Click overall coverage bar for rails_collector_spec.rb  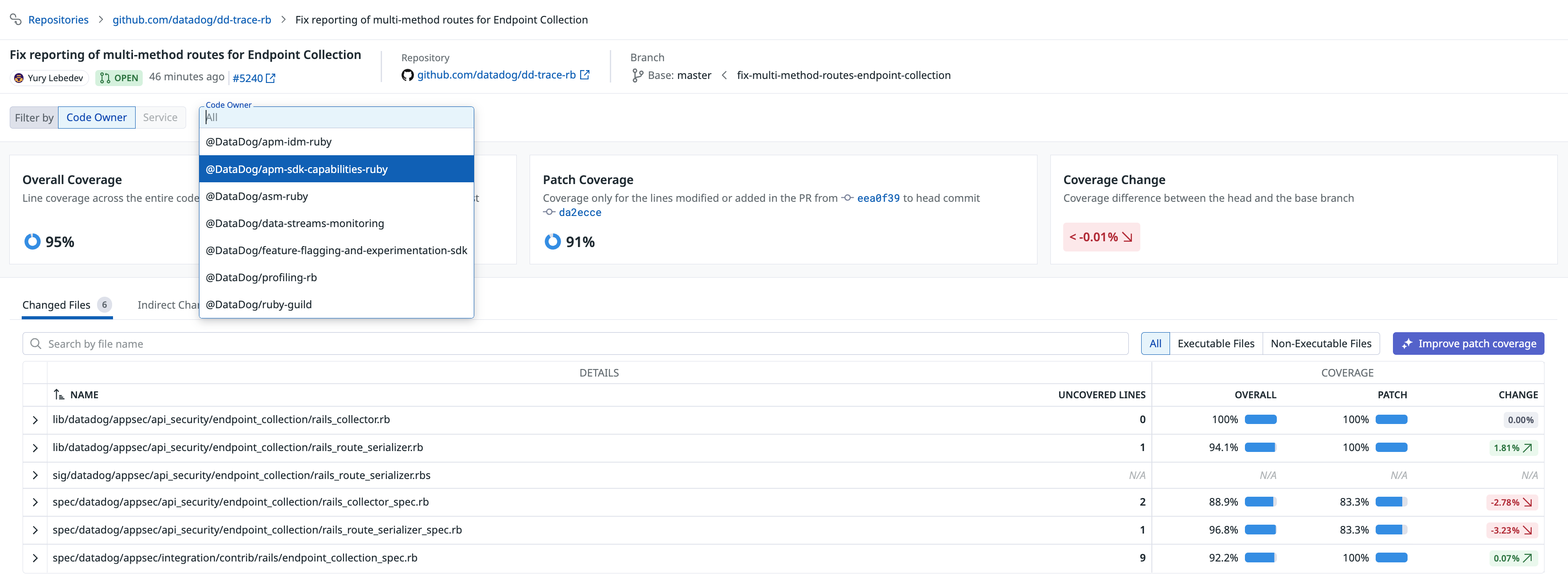tap(1260, 502)
